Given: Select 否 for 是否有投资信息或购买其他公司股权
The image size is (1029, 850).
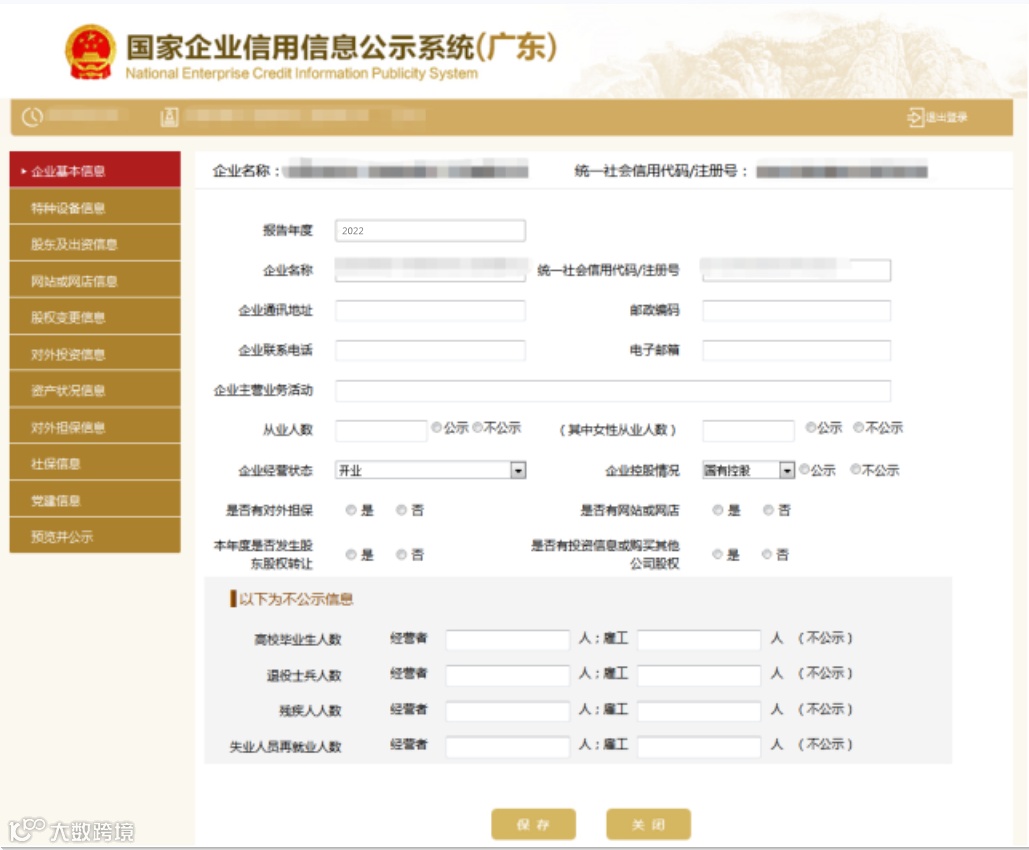Looking at the screenshot, I should point(766,555).
